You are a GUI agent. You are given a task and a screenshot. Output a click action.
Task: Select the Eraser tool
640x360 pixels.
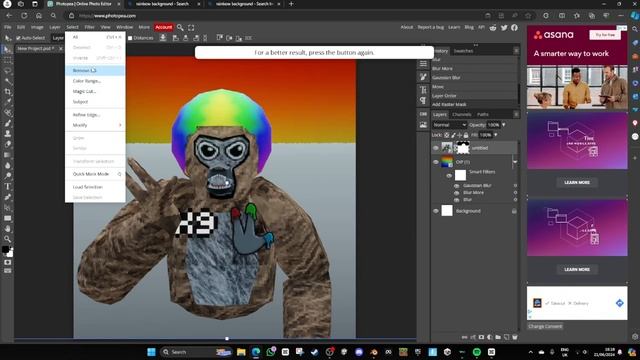7,144
